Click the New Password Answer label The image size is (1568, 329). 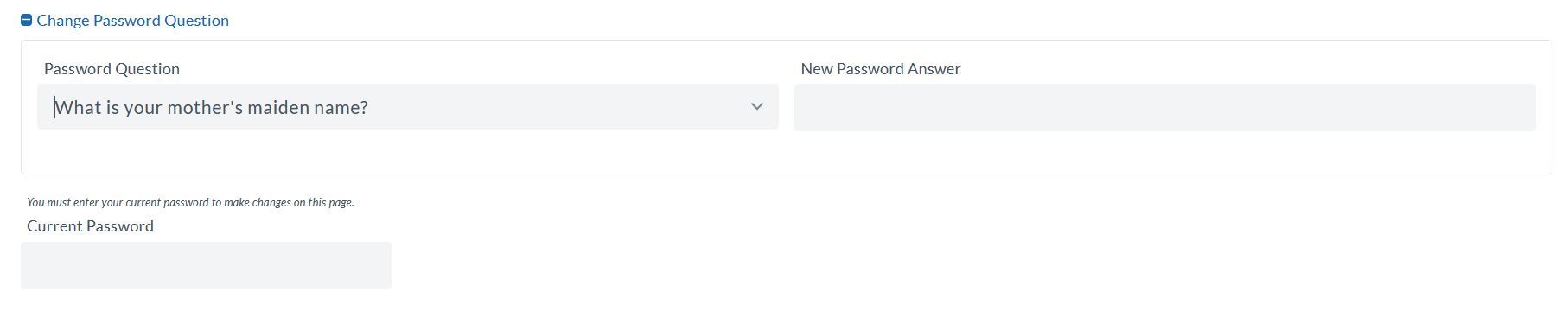pos(881,69)
